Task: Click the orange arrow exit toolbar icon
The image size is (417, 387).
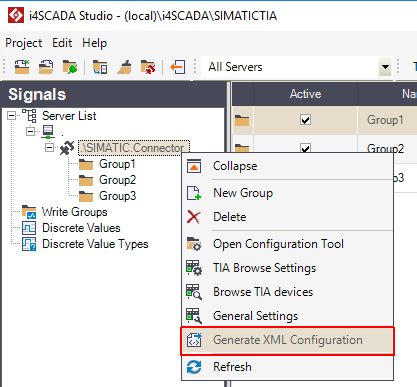Action: point(177,67)
